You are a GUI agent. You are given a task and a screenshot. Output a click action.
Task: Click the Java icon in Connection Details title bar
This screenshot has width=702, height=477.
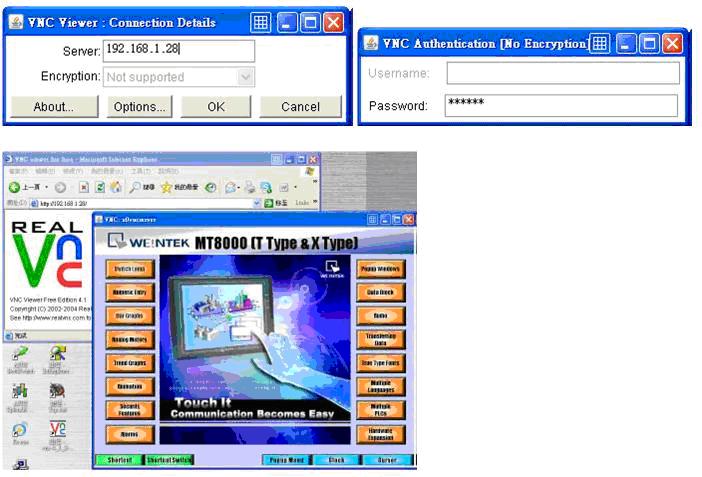click(x=16, y=22)
